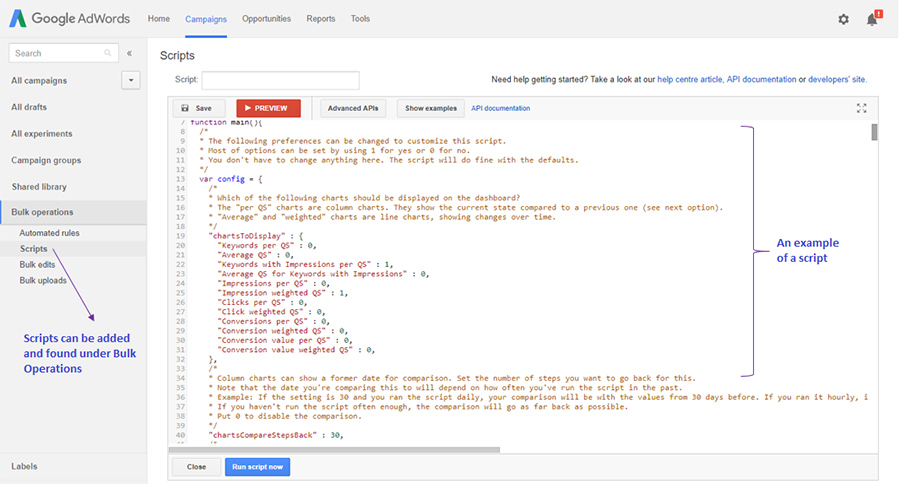Open API documentation toolbar link
This screenshot has height=484, width=900.
501,108
